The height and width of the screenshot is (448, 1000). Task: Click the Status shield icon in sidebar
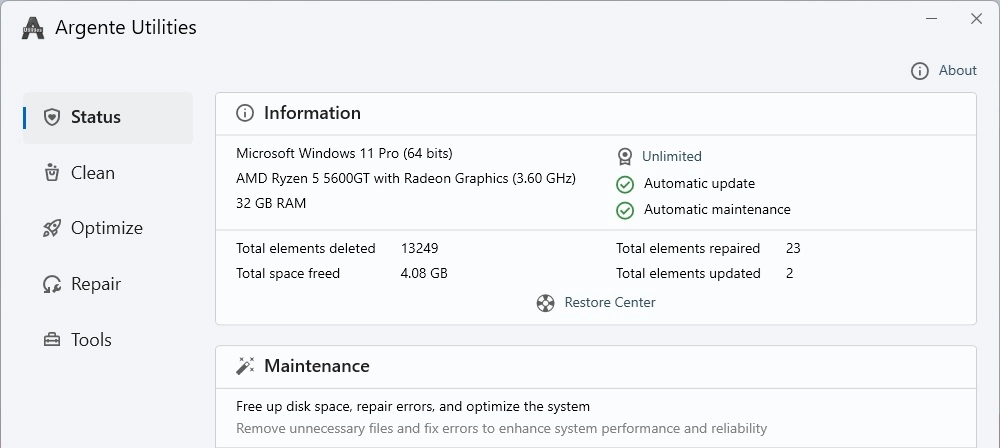click(52, 117)
